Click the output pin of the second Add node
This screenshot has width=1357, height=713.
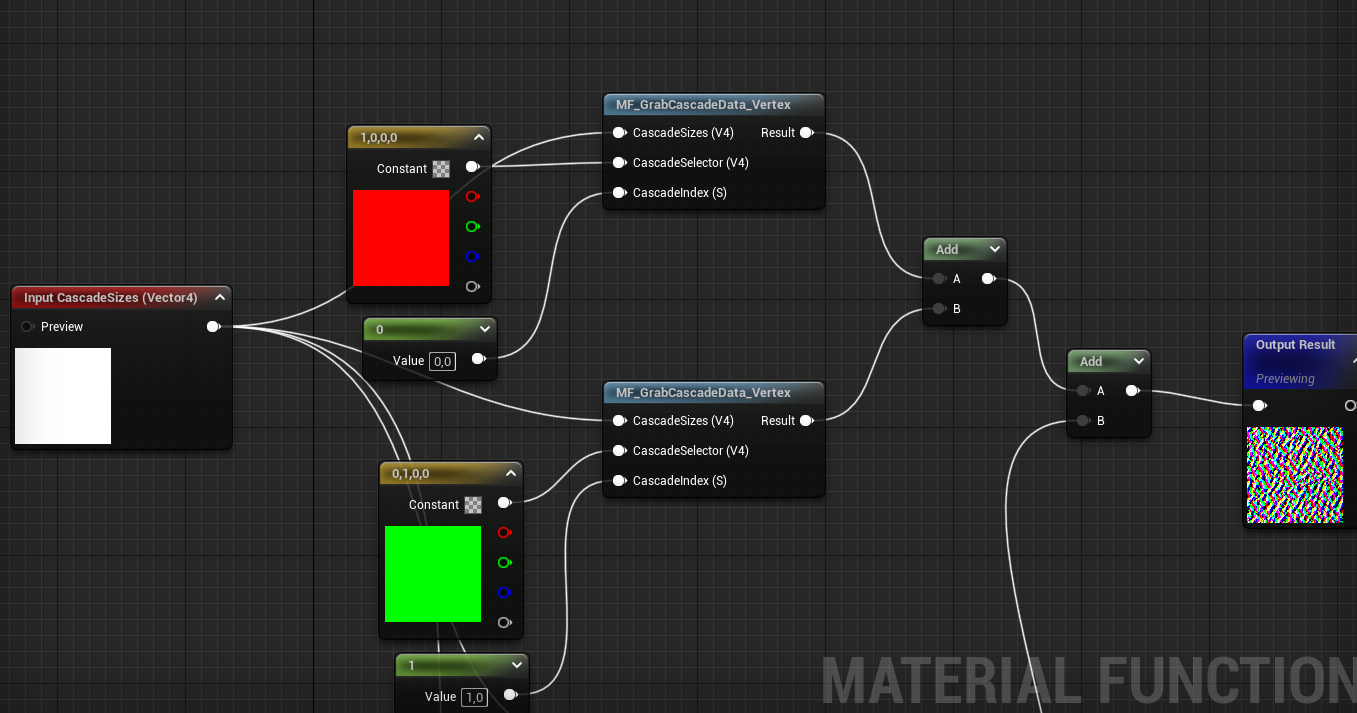pyautogui.click(x=1134, y=391)
